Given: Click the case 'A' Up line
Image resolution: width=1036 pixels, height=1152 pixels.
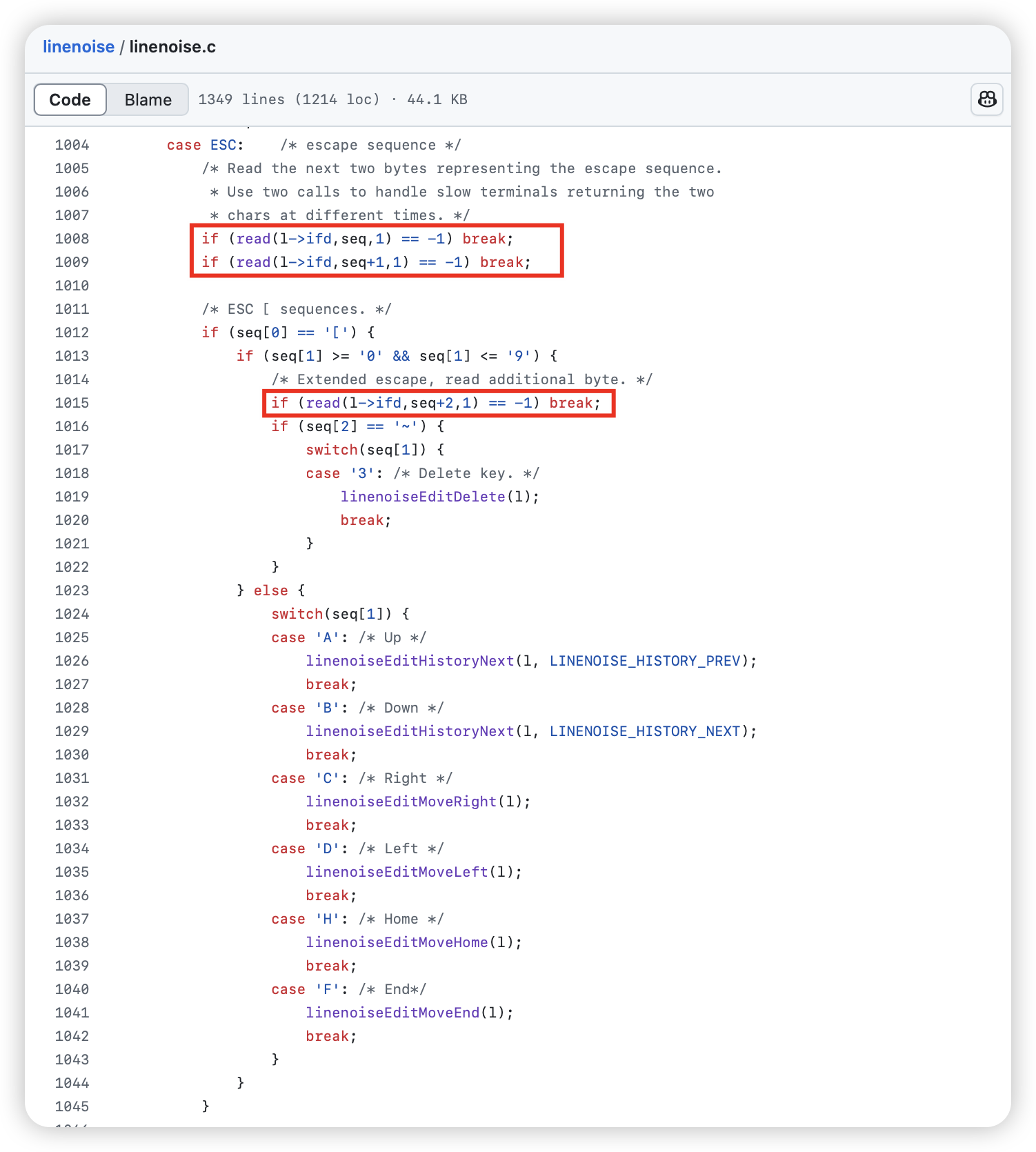Looking at the screenshot, I should pos(349,637).
